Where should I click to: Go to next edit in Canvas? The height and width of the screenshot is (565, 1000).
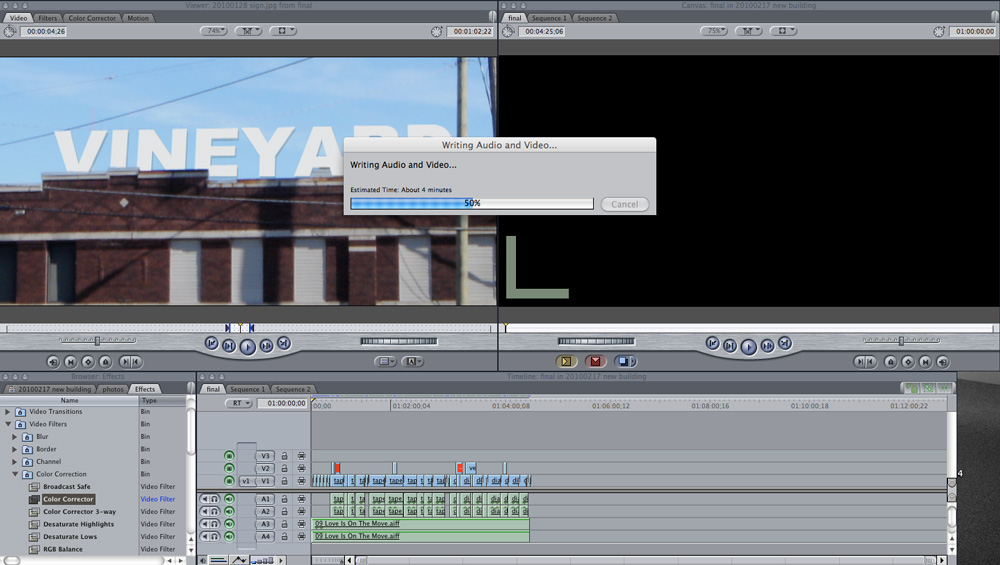click(785, 343)
